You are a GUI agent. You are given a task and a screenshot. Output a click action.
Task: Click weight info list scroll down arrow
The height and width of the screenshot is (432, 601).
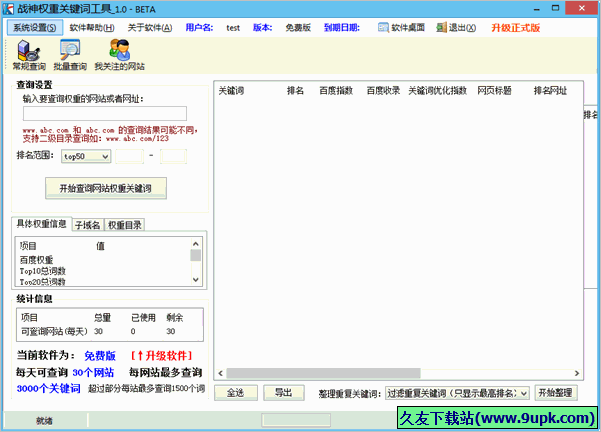[195, 279]
